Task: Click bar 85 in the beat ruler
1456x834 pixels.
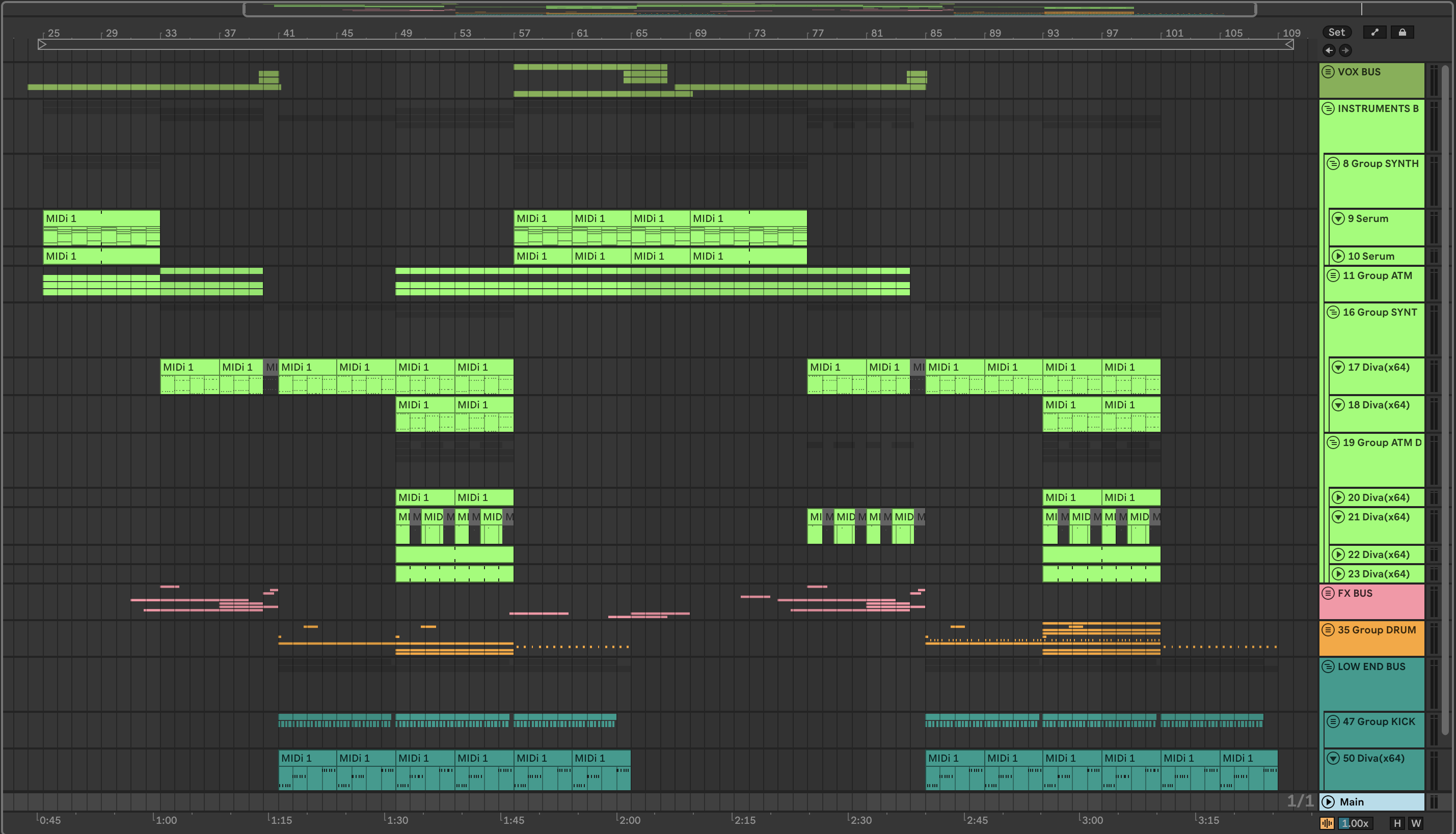Action: click(x=936, y=33)
